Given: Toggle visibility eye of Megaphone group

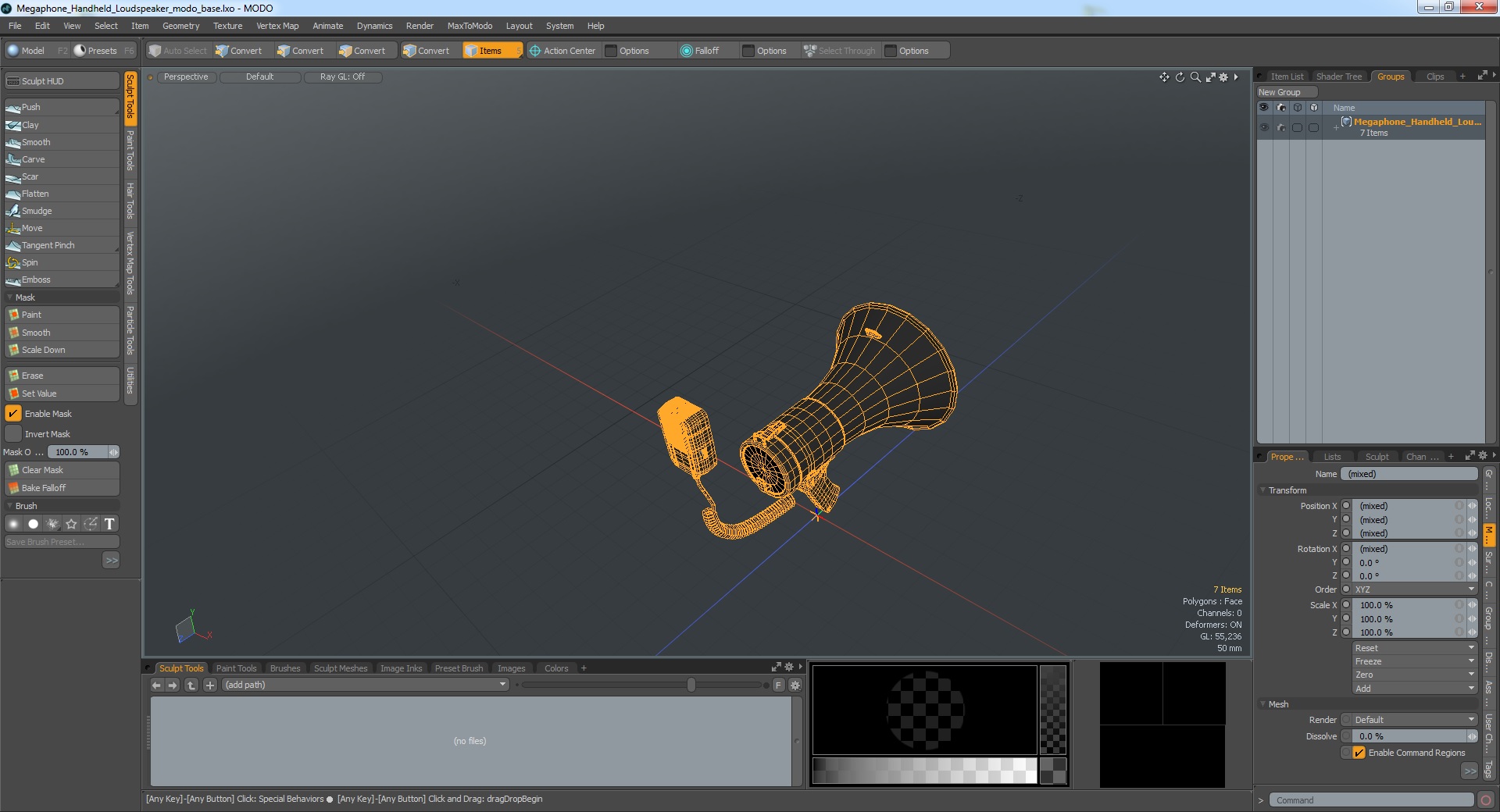Looking at the screenshot, I should tap(1264, 127).
